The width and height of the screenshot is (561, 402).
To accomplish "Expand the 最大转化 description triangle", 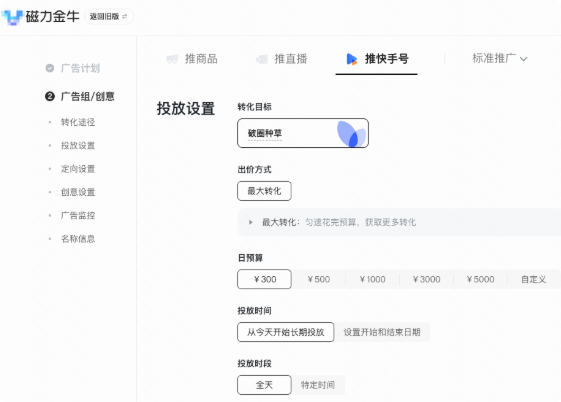I will tap(250, 222).
